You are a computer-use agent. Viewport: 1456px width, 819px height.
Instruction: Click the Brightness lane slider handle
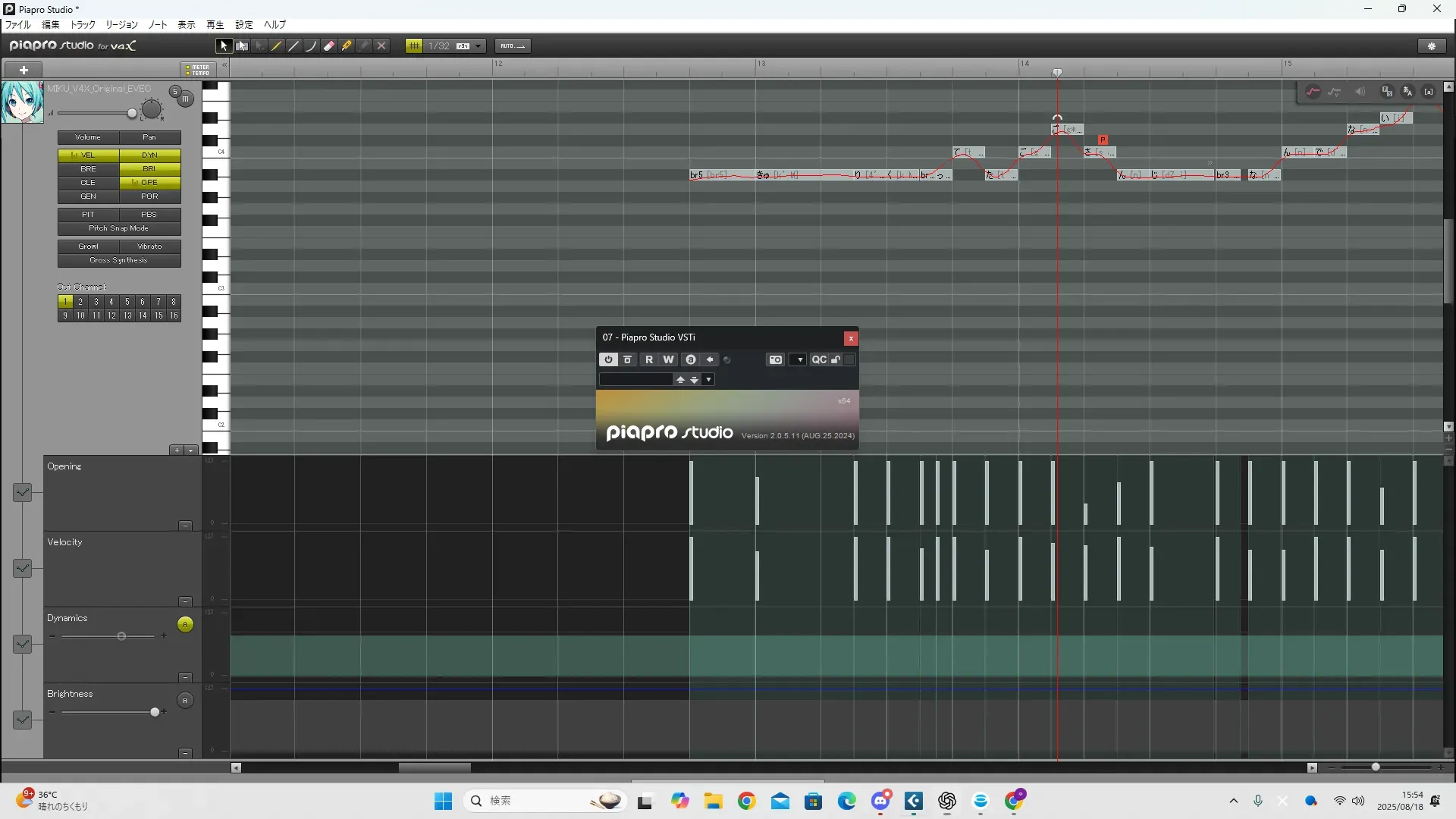click(x=155, y=712)
